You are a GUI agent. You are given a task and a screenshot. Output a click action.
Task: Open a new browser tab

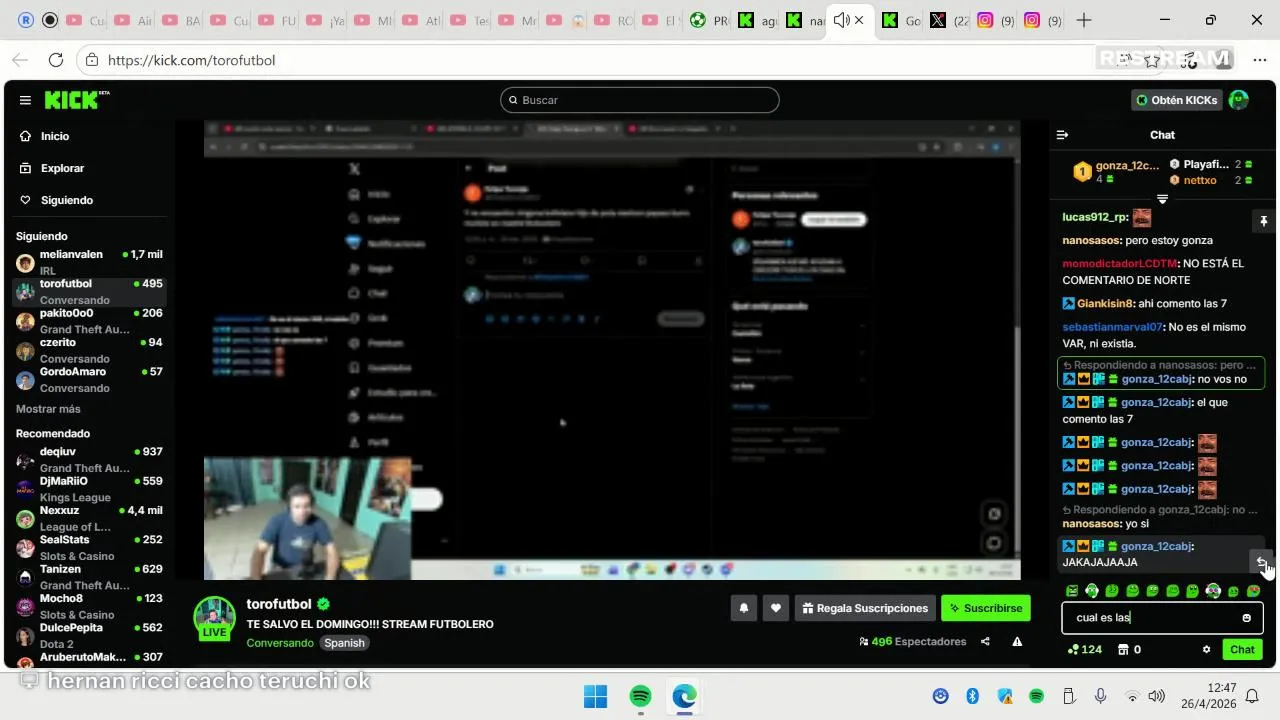(1084, 20)
